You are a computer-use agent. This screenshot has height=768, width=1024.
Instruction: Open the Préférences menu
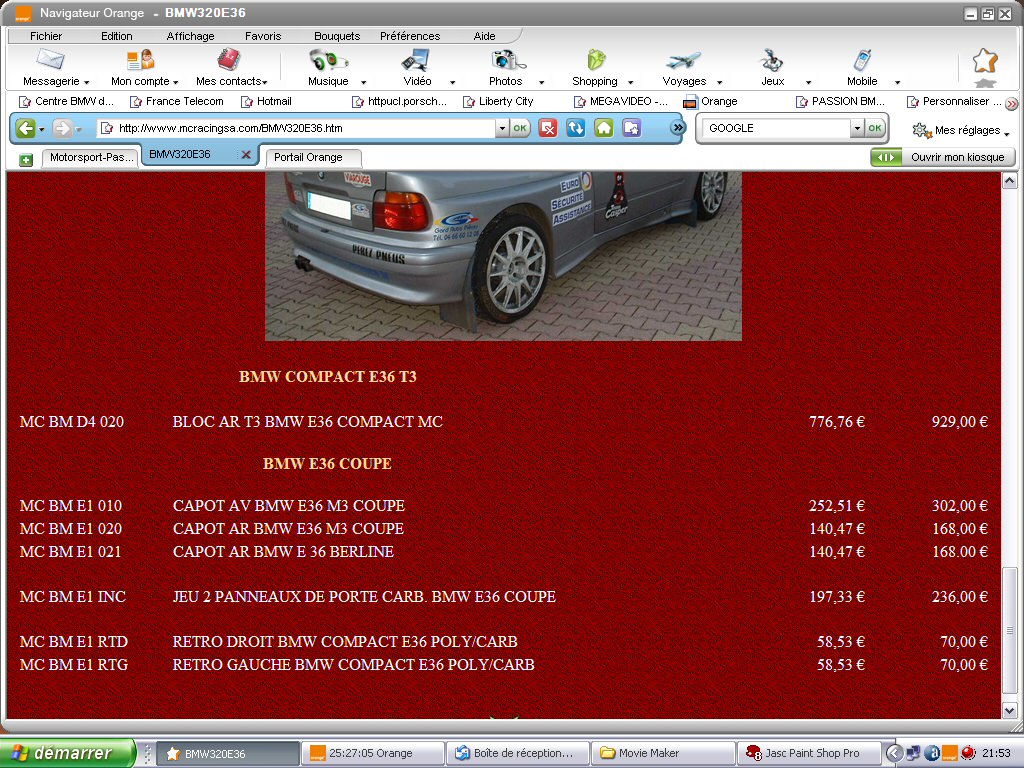410,36
